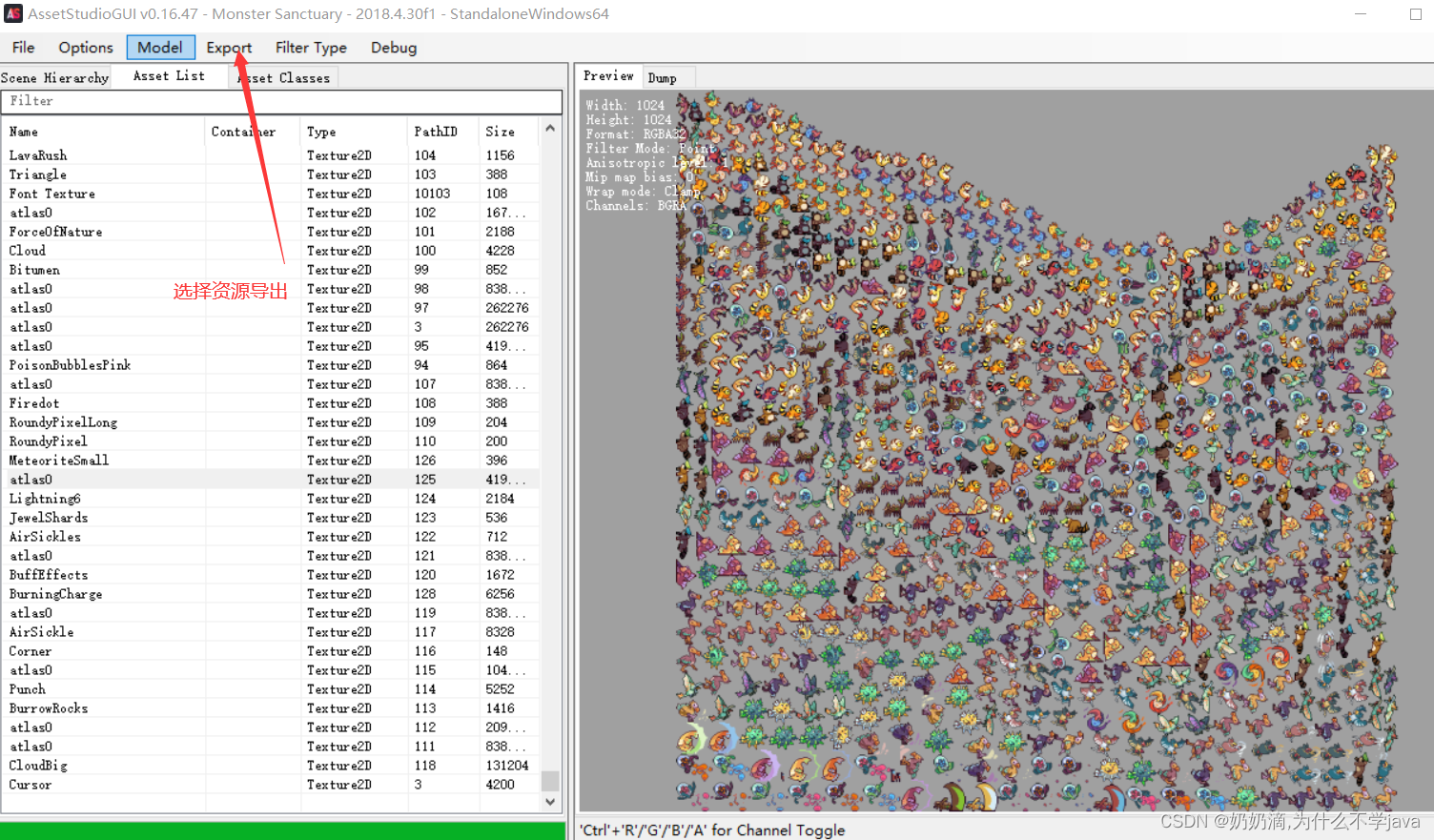Screen dimensions: 1434x840
Task: Select the Corner asset row
Action: point(272,651)
